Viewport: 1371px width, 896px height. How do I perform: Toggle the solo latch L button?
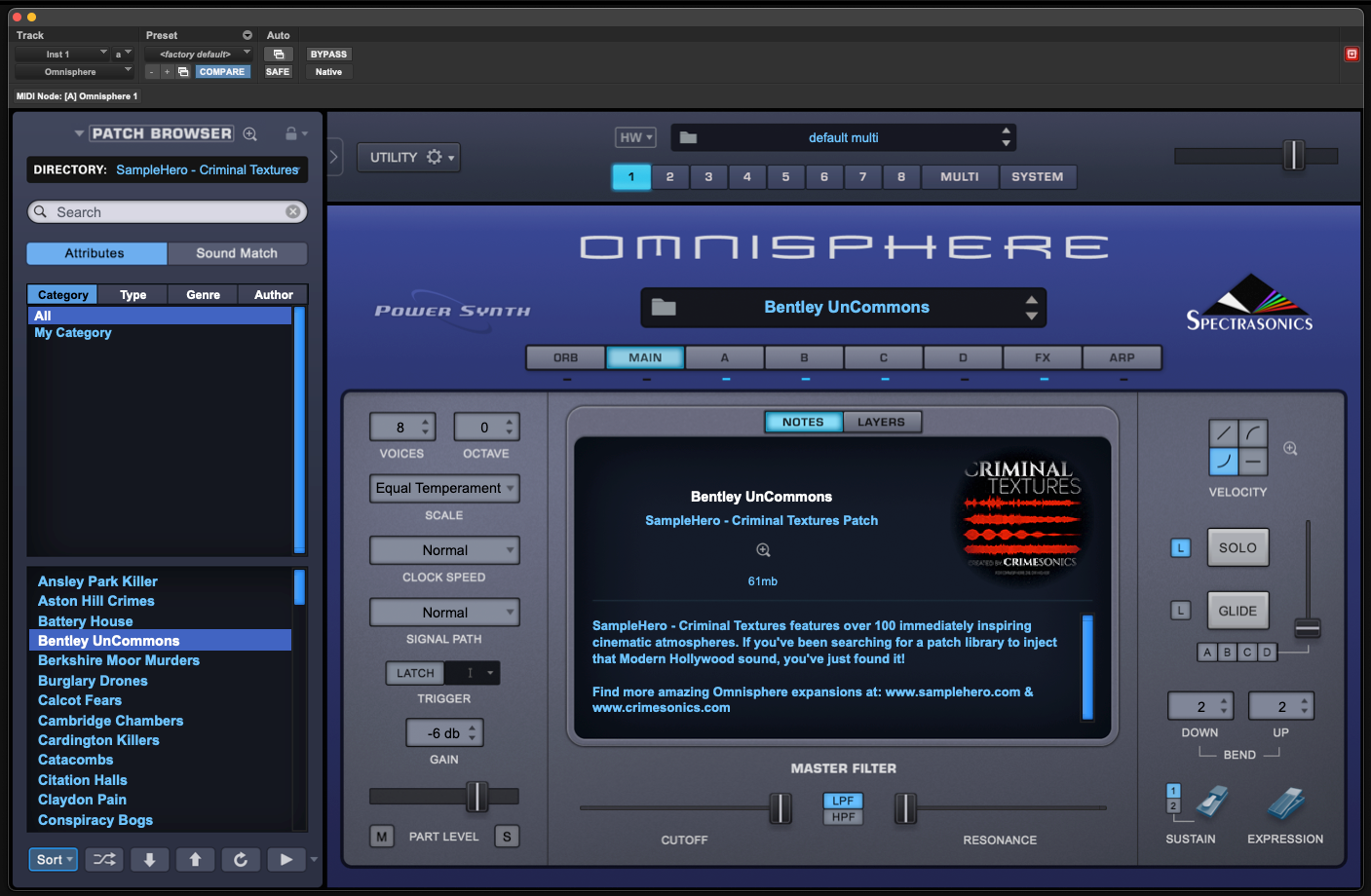tap(1181, 548)
